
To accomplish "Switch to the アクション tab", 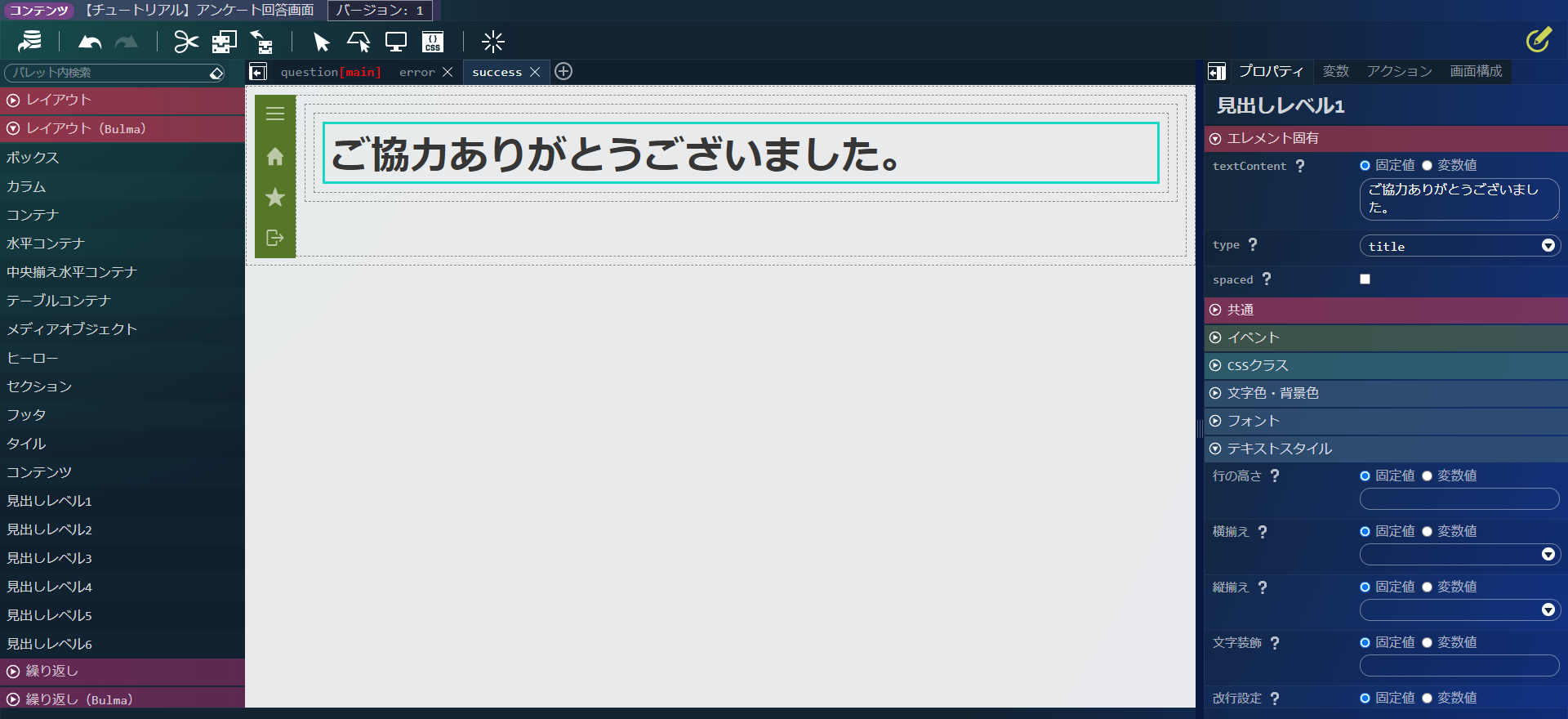I will pos(1399,71).
